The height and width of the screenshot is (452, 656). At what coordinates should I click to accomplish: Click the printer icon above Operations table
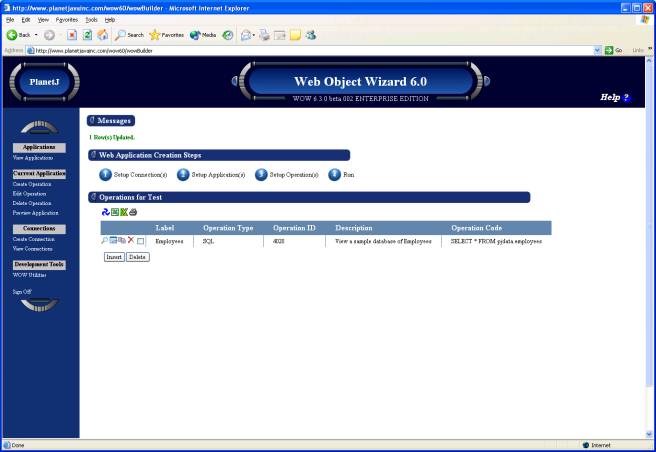click(x=133, y=212)
